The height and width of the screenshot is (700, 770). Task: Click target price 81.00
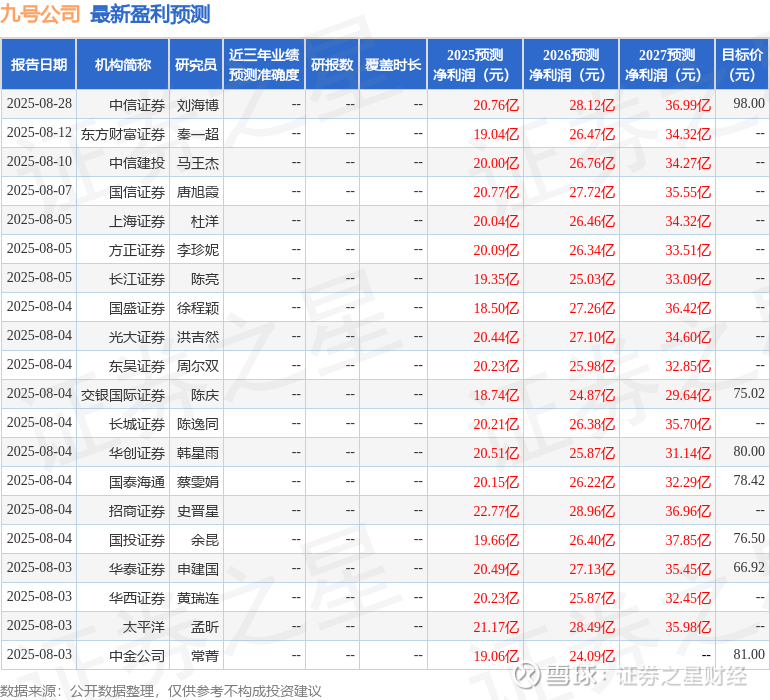749,654
